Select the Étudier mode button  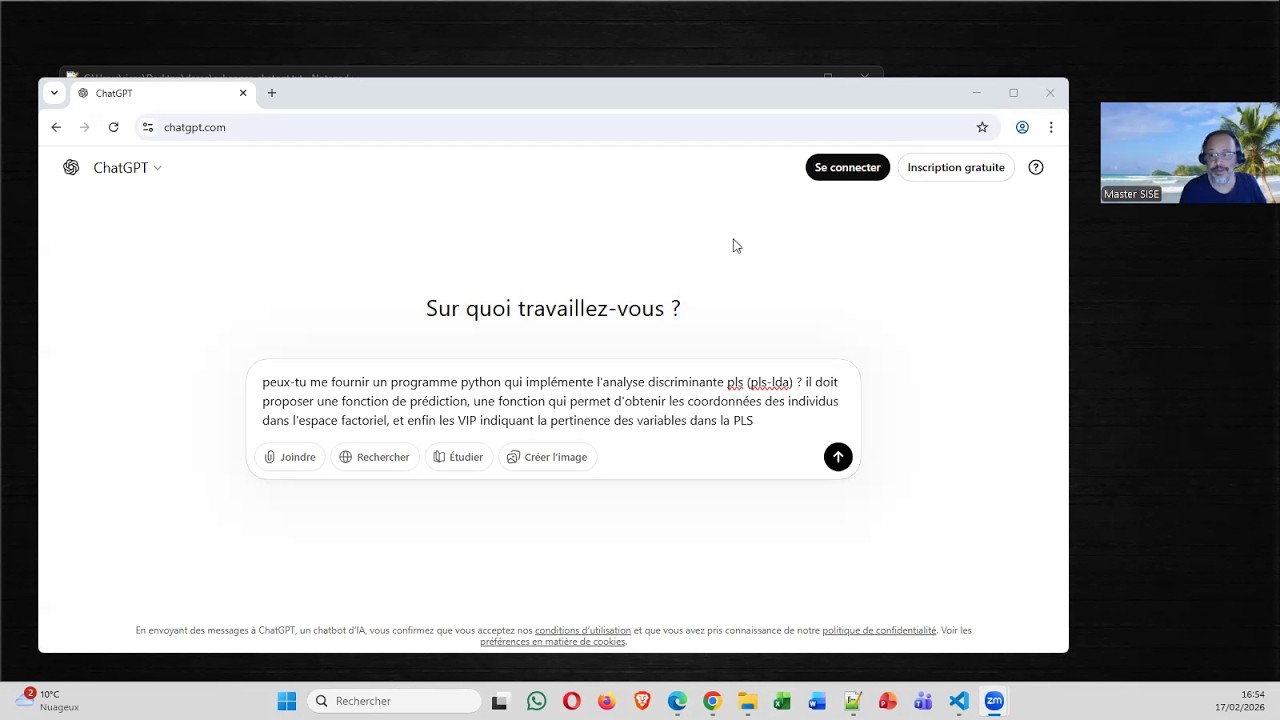point(458,457)
